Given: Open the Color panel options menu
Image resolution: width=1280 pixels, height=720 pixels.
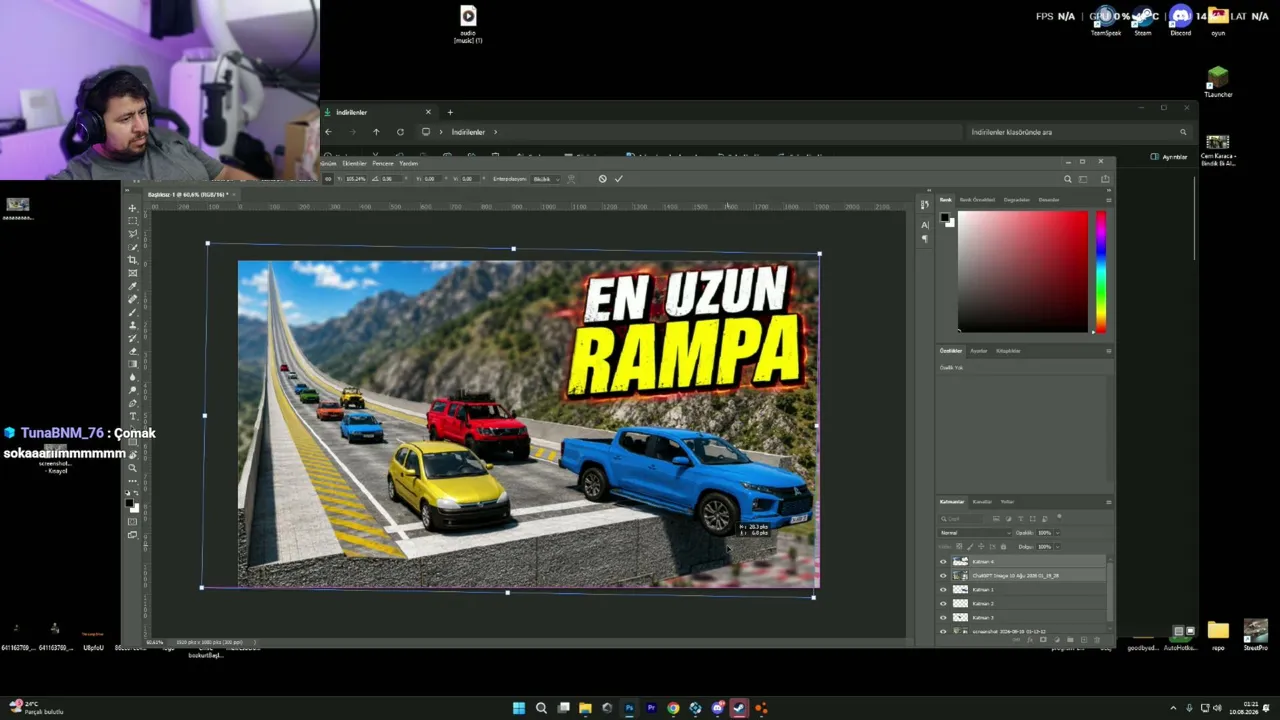Looking at the screenshot, I should pos(1108,200).
